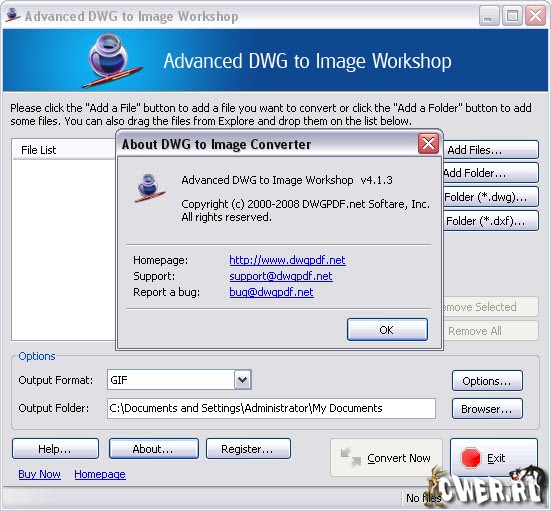Click the red stop icon on the Exit button

(471, 458)
